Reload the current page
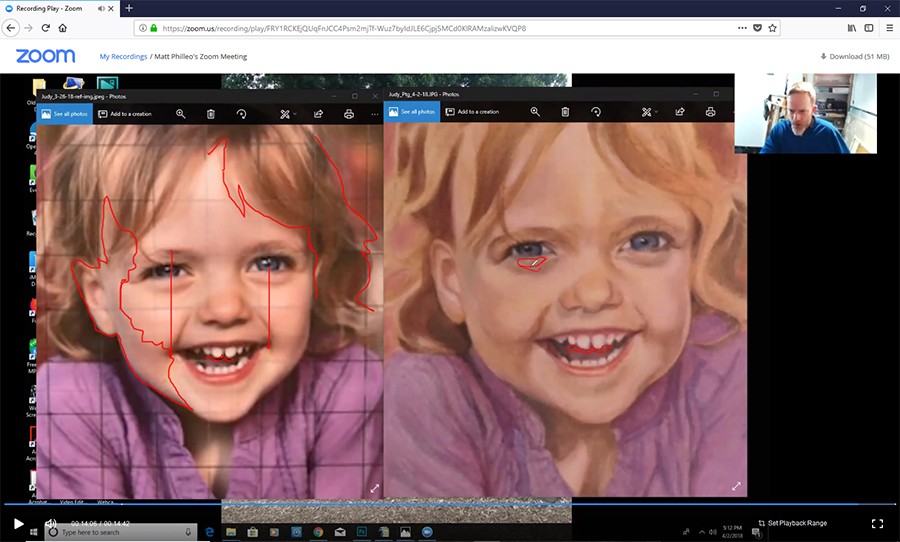The image size is (900, 542). 46,28
